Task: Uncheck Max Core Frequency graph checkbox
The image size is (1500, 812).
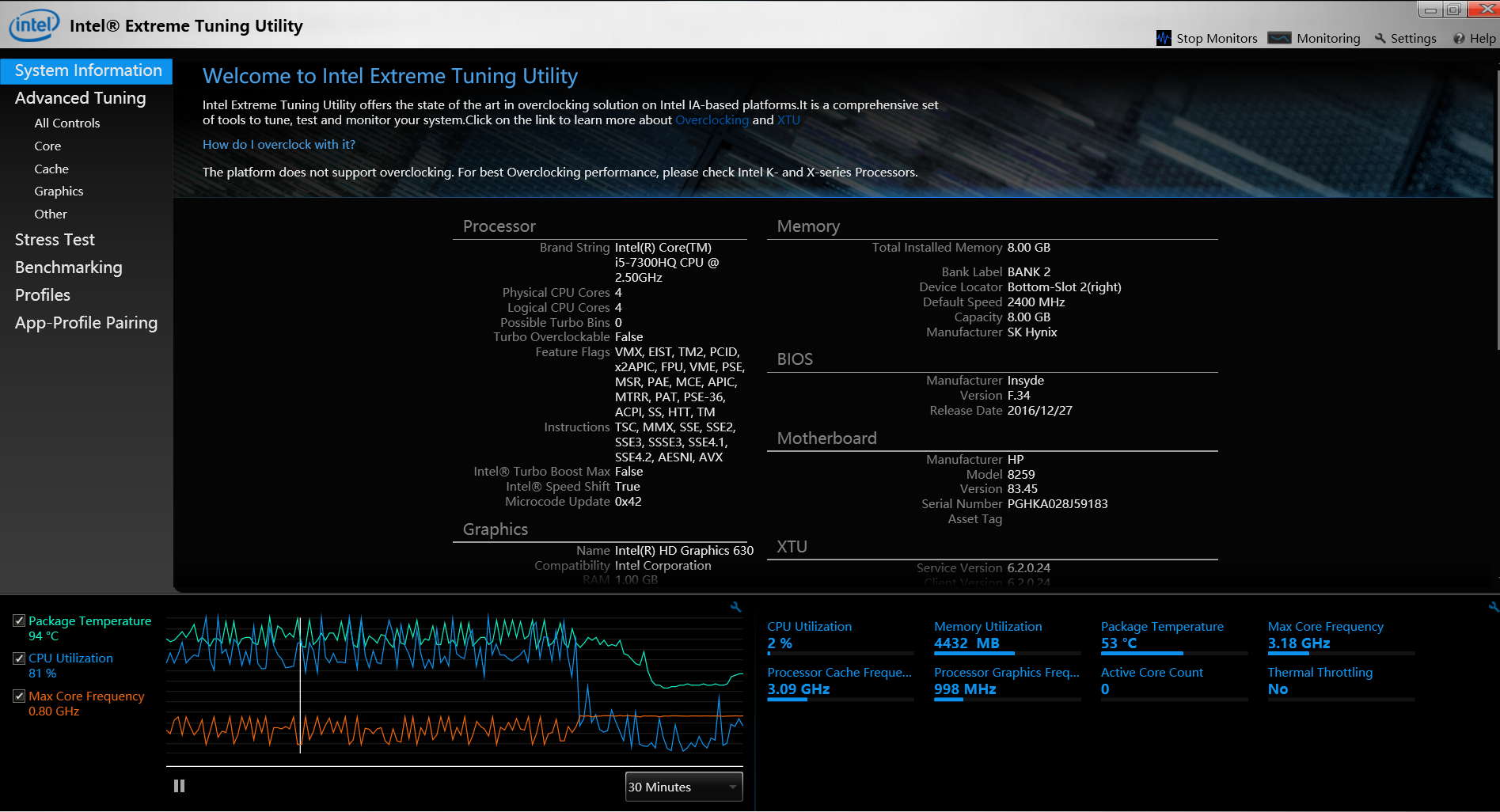Action: (x=19, y=696)
